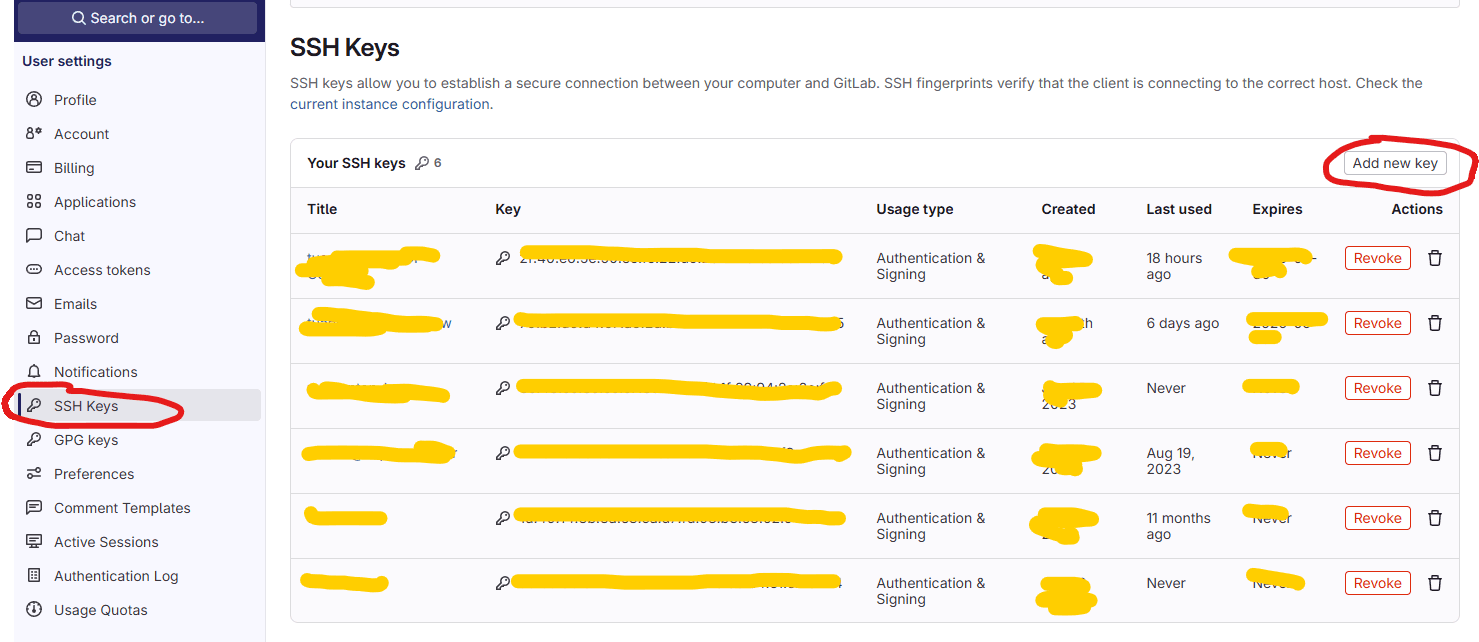Open the Authentication Log page
The image size is (1479, 642).
point(116,575)
